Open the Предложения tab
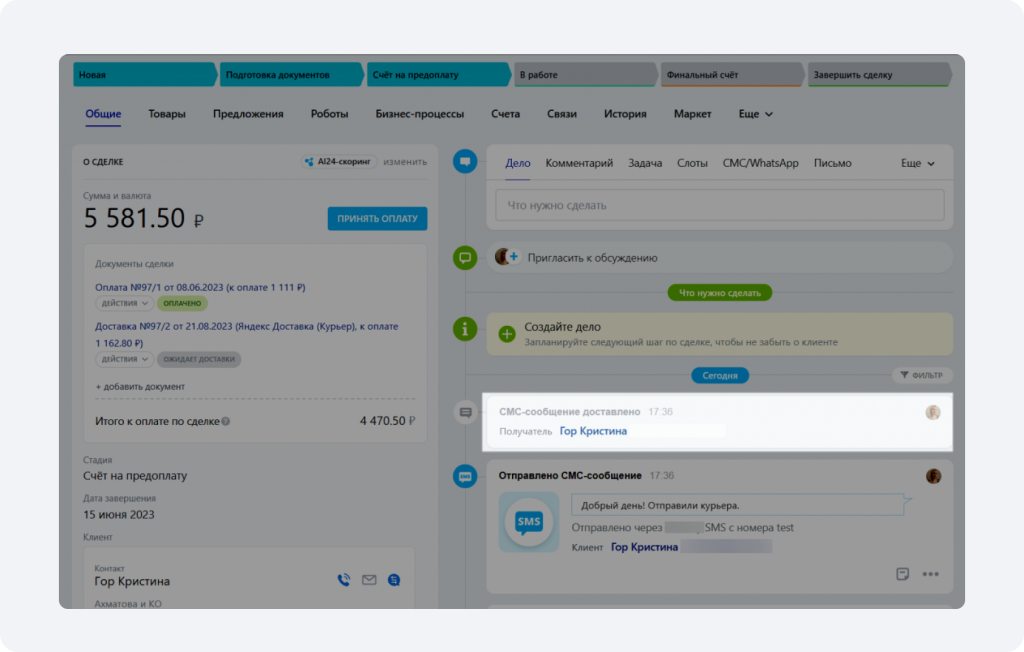1024x652 pixels. pos(248,114)
